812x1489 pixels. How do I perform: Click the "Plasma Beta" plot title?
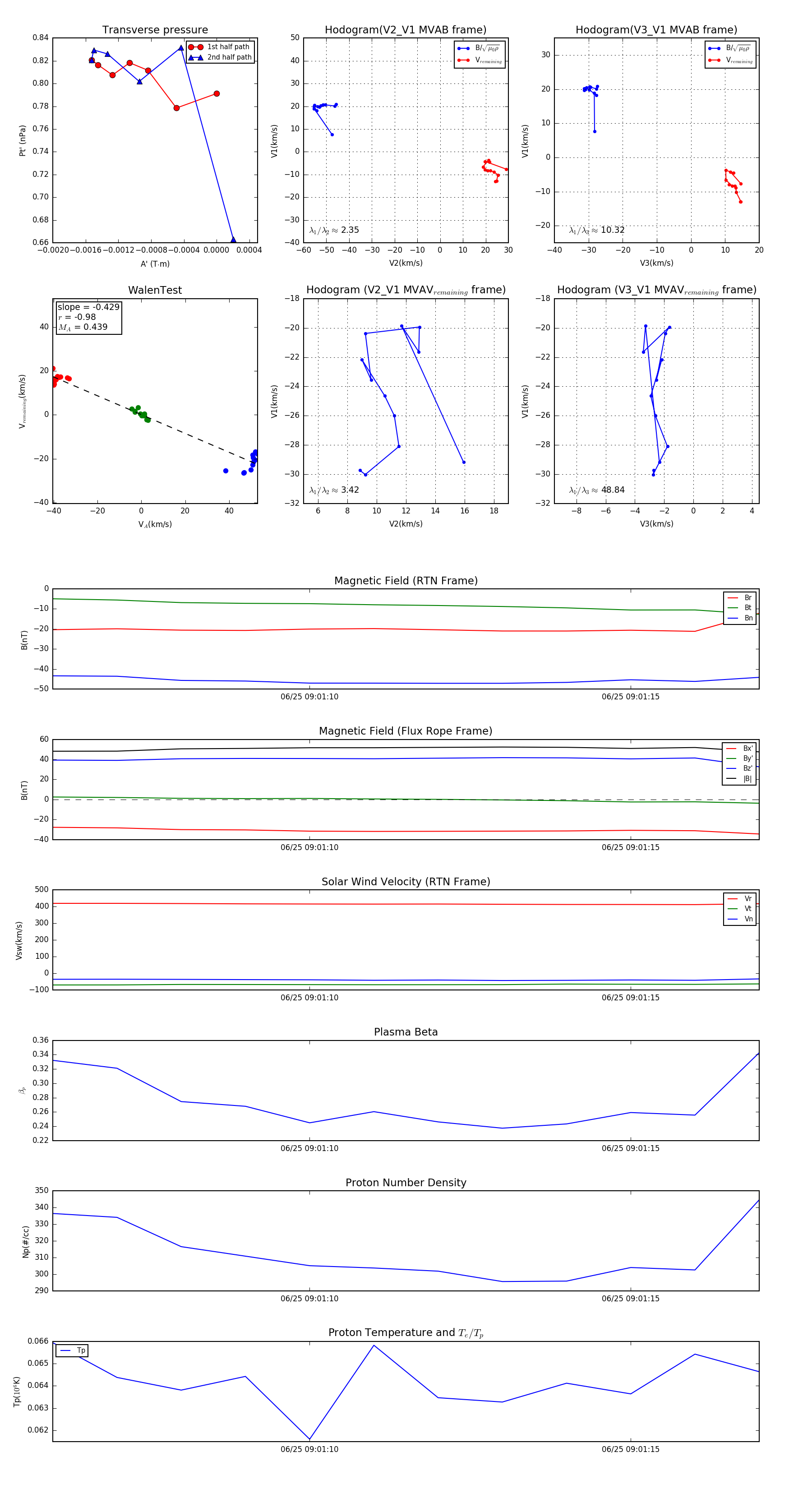[406, 1032]
